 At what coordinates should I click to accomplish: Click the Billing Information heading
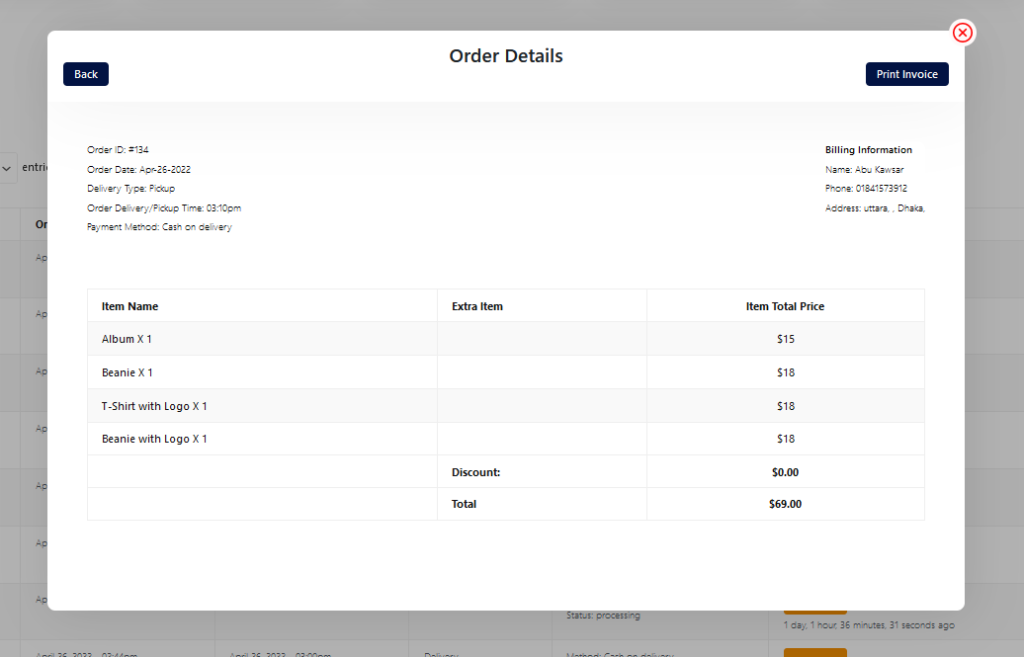[868, 150]
